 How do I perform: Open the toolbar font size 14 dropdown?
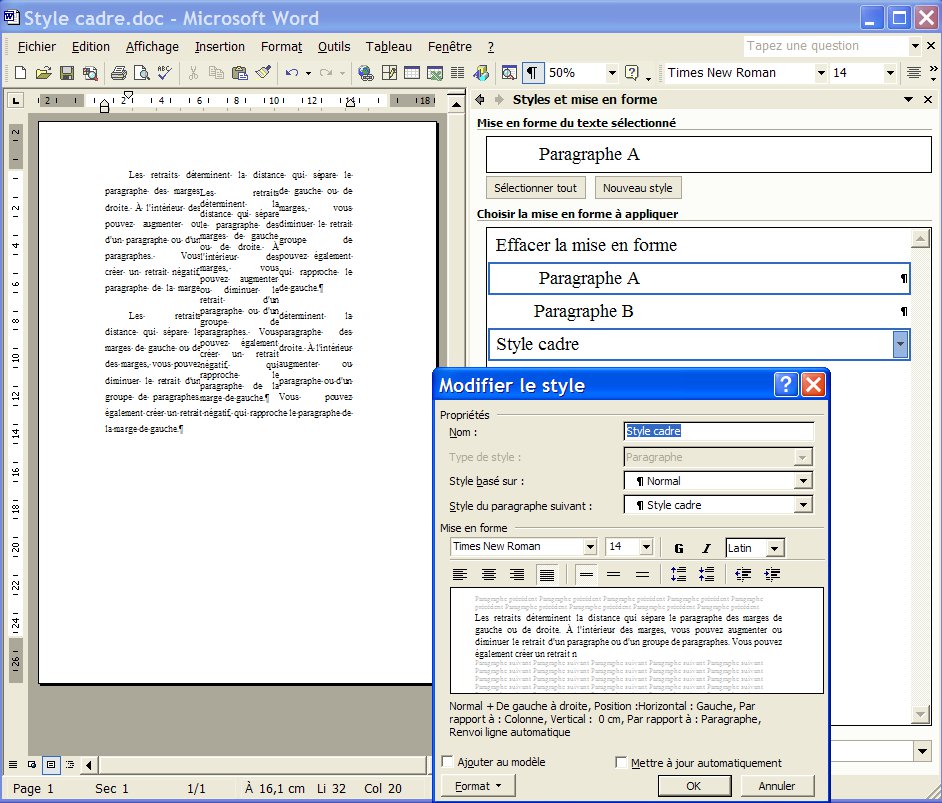pyautogui.click(x=890, y=73)
